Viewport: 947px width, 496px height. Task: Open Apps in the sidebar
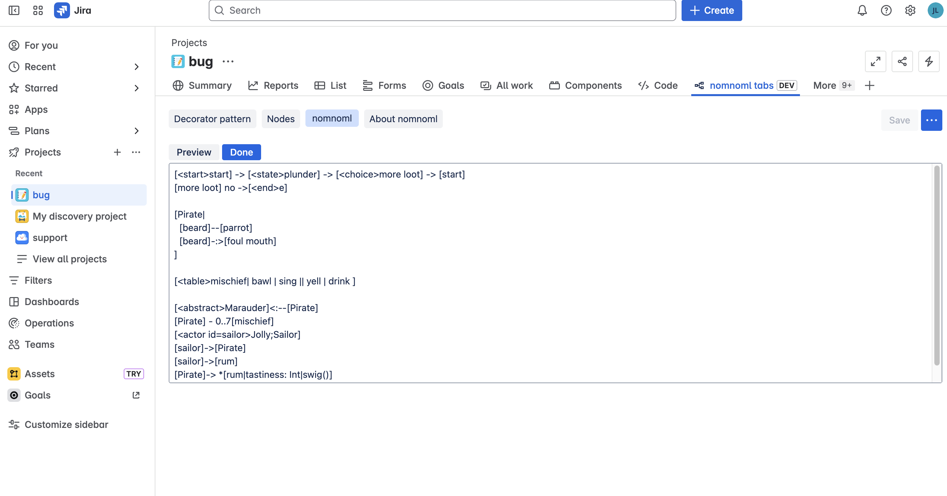pos(77,109)
